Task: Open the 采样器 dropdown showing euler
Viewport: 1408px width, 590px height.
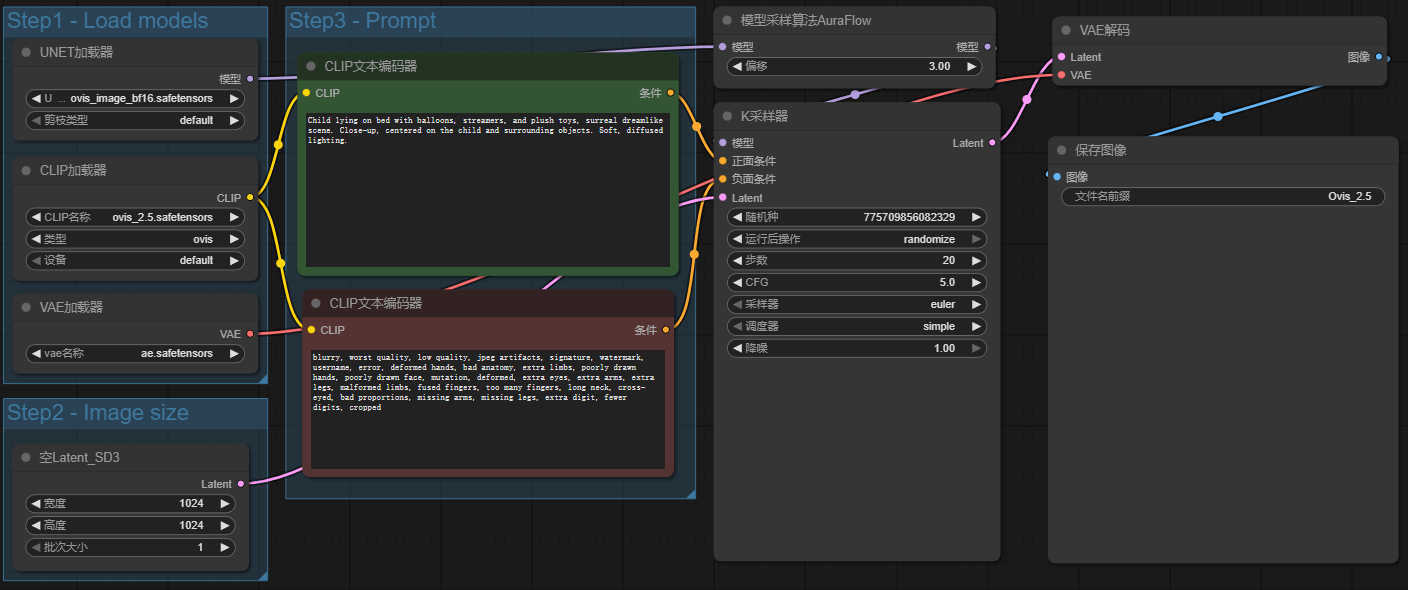Action: [857, 304]
